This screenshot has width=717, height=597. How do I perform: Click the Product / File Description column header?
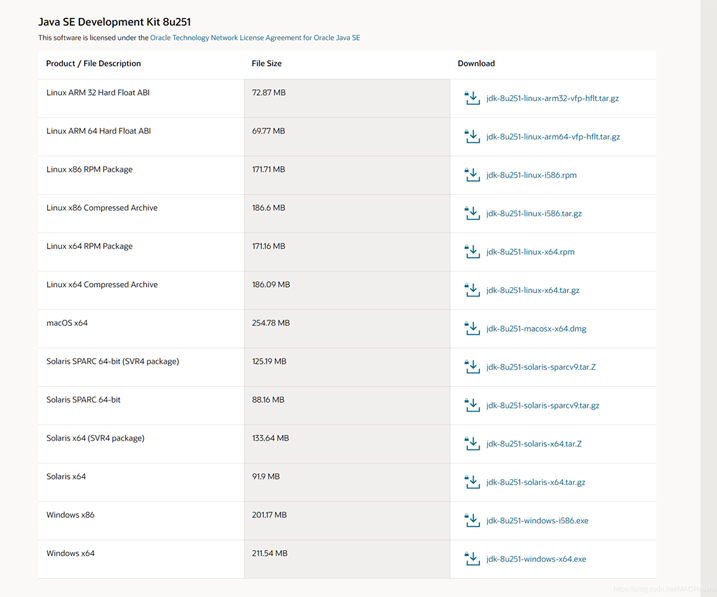tap(93, 63)
